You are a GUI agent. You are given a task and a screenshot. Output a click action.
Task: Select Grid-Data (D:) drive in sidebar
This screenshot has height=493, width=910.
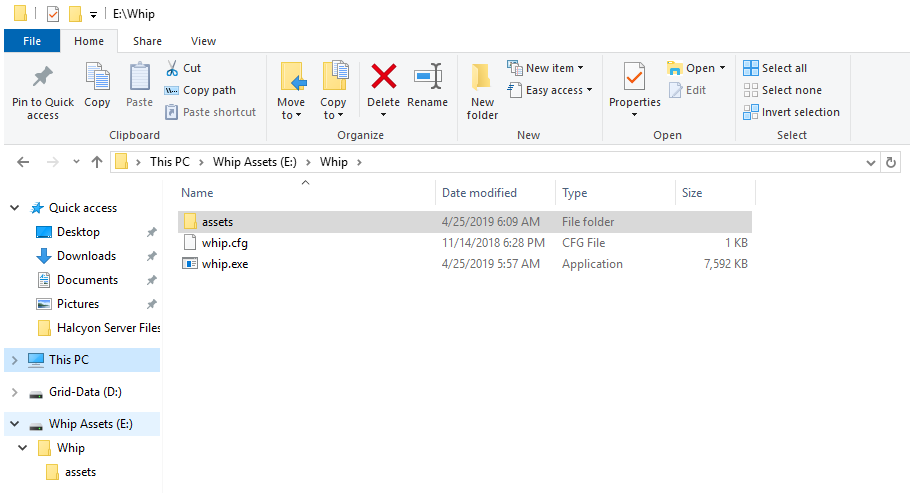pyautogui.click(x=85, y=392)
